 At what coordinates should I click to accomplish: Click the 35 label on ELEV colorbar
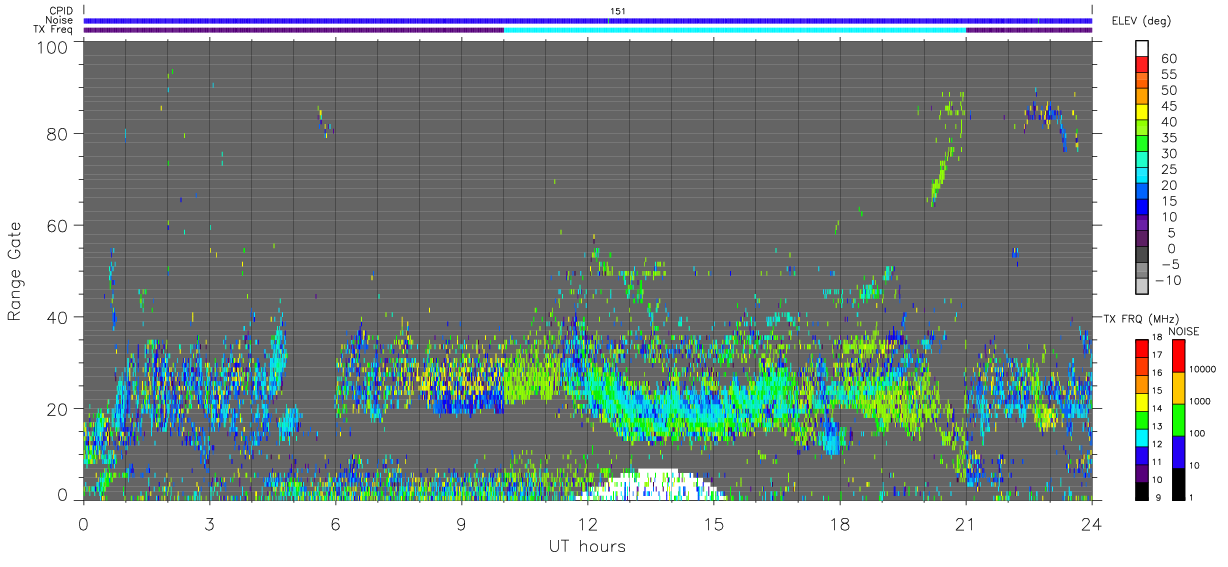[x=1169, y=138]
